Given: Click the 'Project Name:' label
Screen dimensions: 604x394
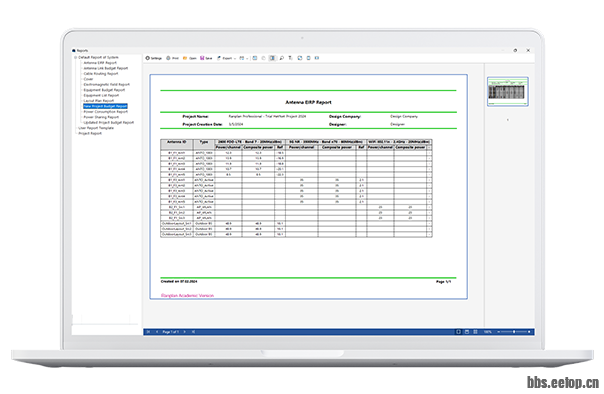Looking at the screenshot, I should [196, 116].
